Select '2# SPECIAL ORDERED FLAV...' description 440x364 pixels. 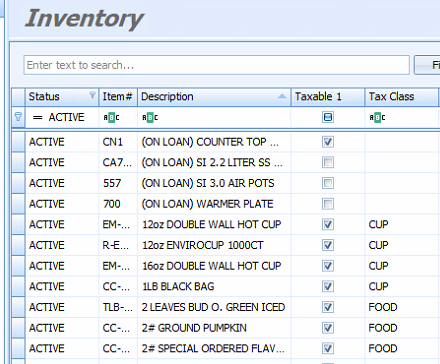pyautogui.click(x=213, y=349)
